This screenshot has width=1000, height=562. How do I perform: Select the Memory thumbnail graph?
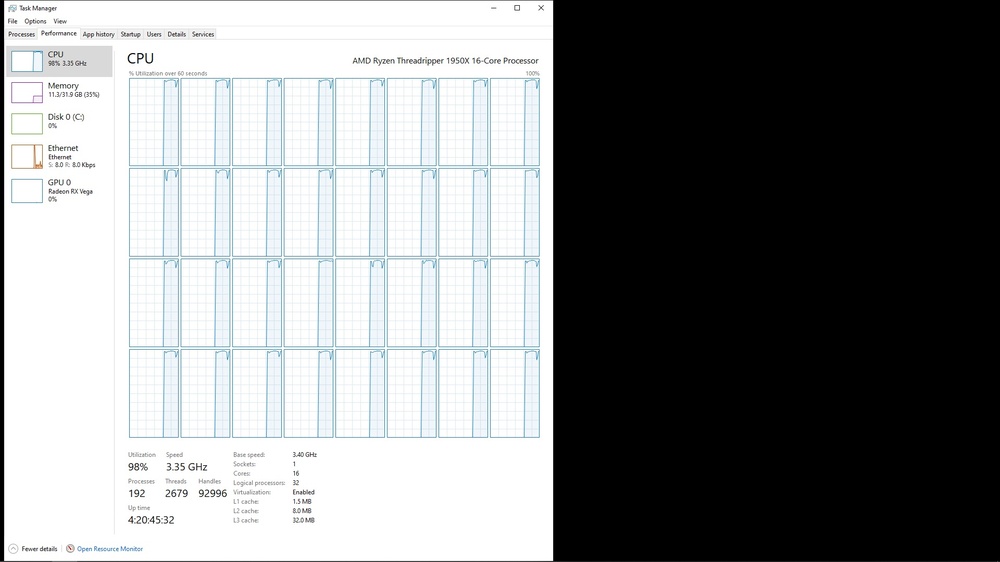click(27, 92)
